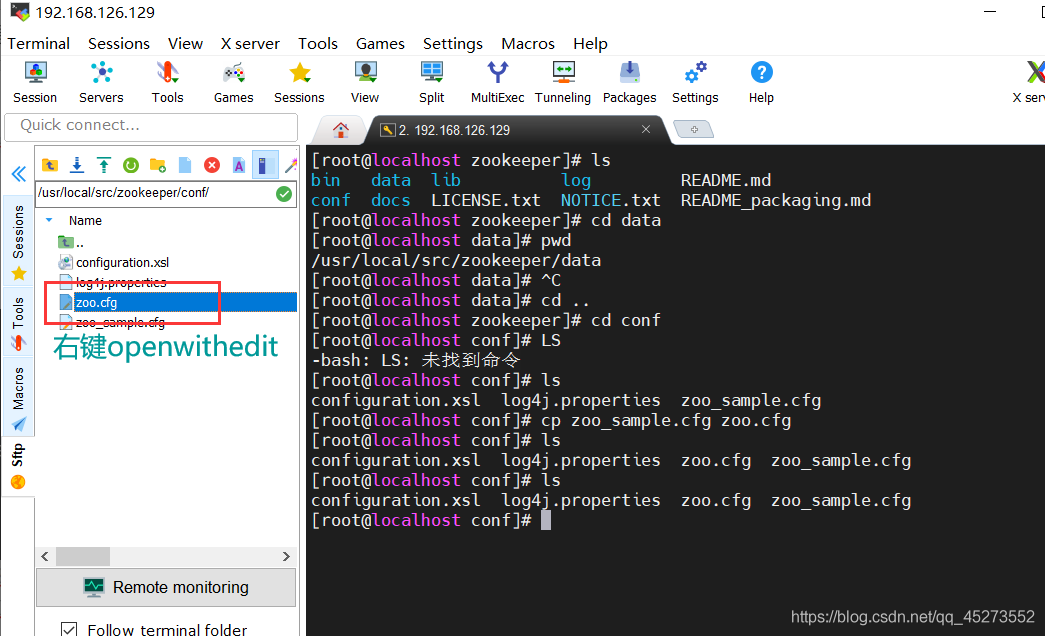Image resolution: width=1045 pixels, height=636 pixels.
Task: Open the Tunneling toolbar icon
Action: click(563, 82)
